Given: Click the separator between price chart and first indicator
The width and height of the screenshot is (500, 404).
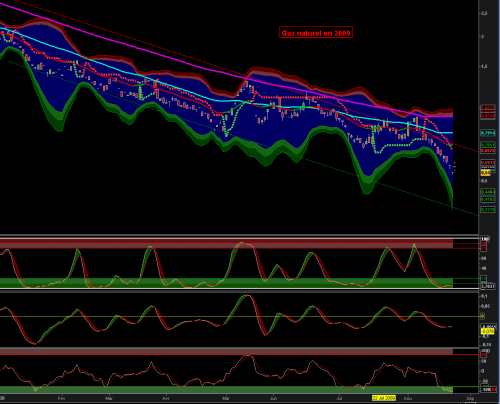Looking at the screenshot, I should [x=239, y=236].
